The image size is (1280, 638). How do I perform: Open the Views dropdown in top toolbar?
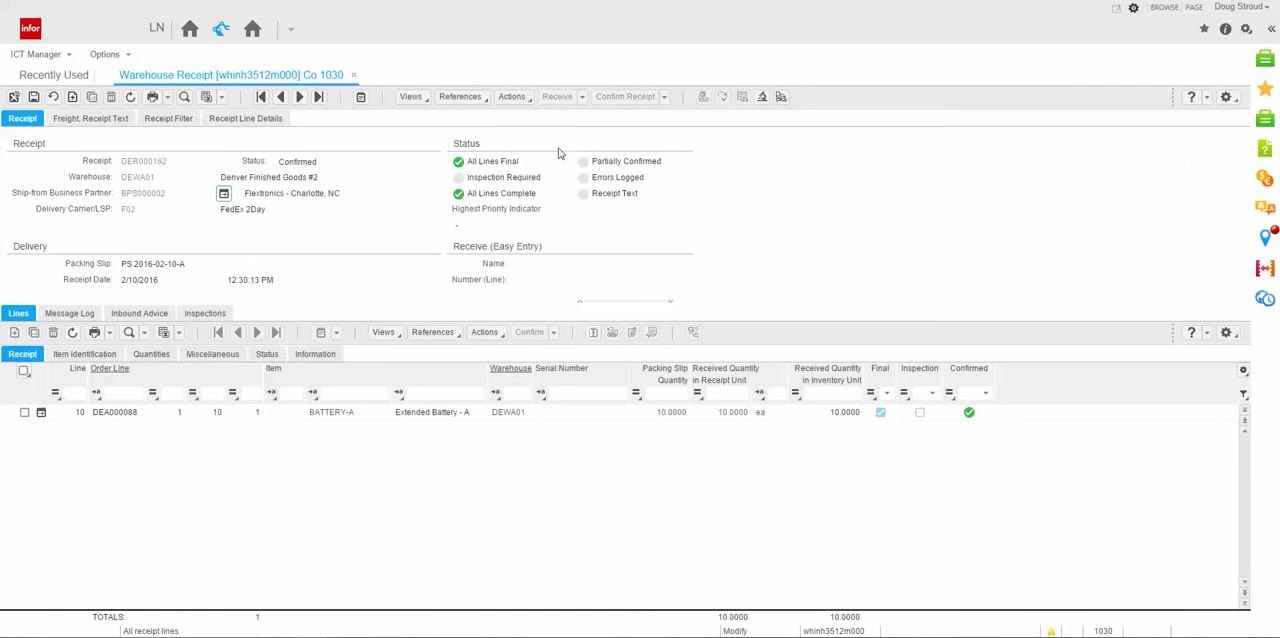pyautogui.click(x=413, y=97)
